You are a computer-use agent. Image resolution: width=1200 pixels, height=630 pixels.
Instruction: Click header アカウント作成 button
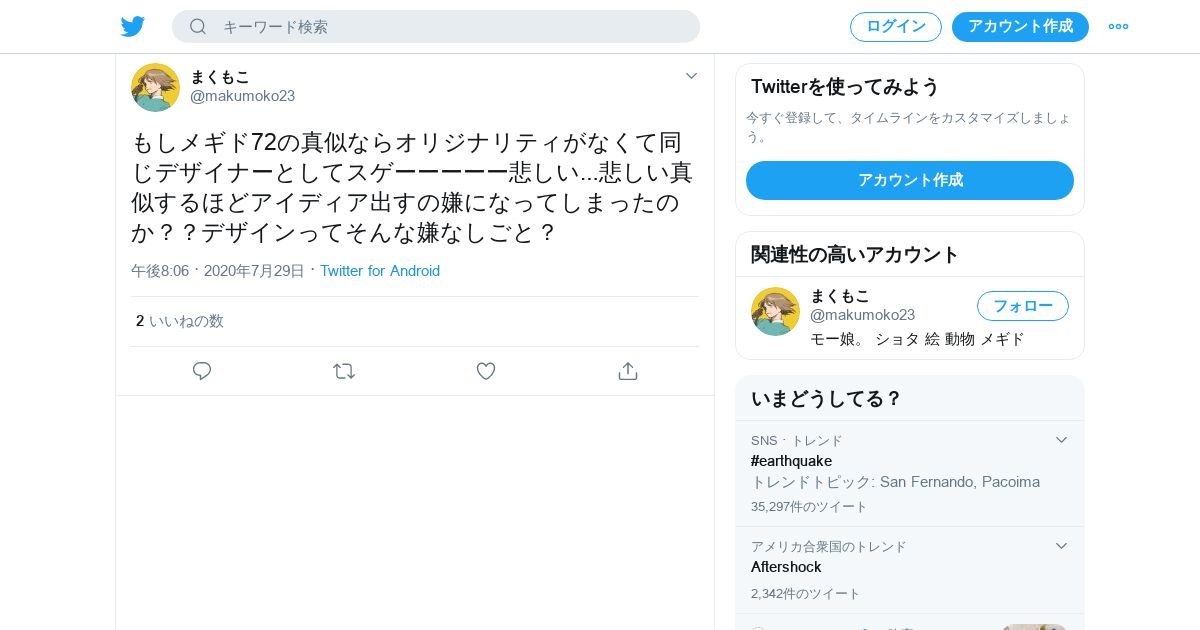pos(1020,27)
